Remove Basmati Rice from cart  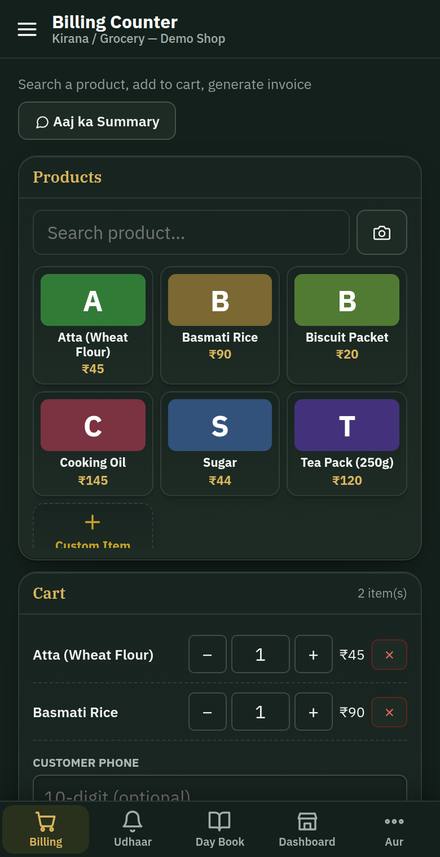(x=389, y=712)
